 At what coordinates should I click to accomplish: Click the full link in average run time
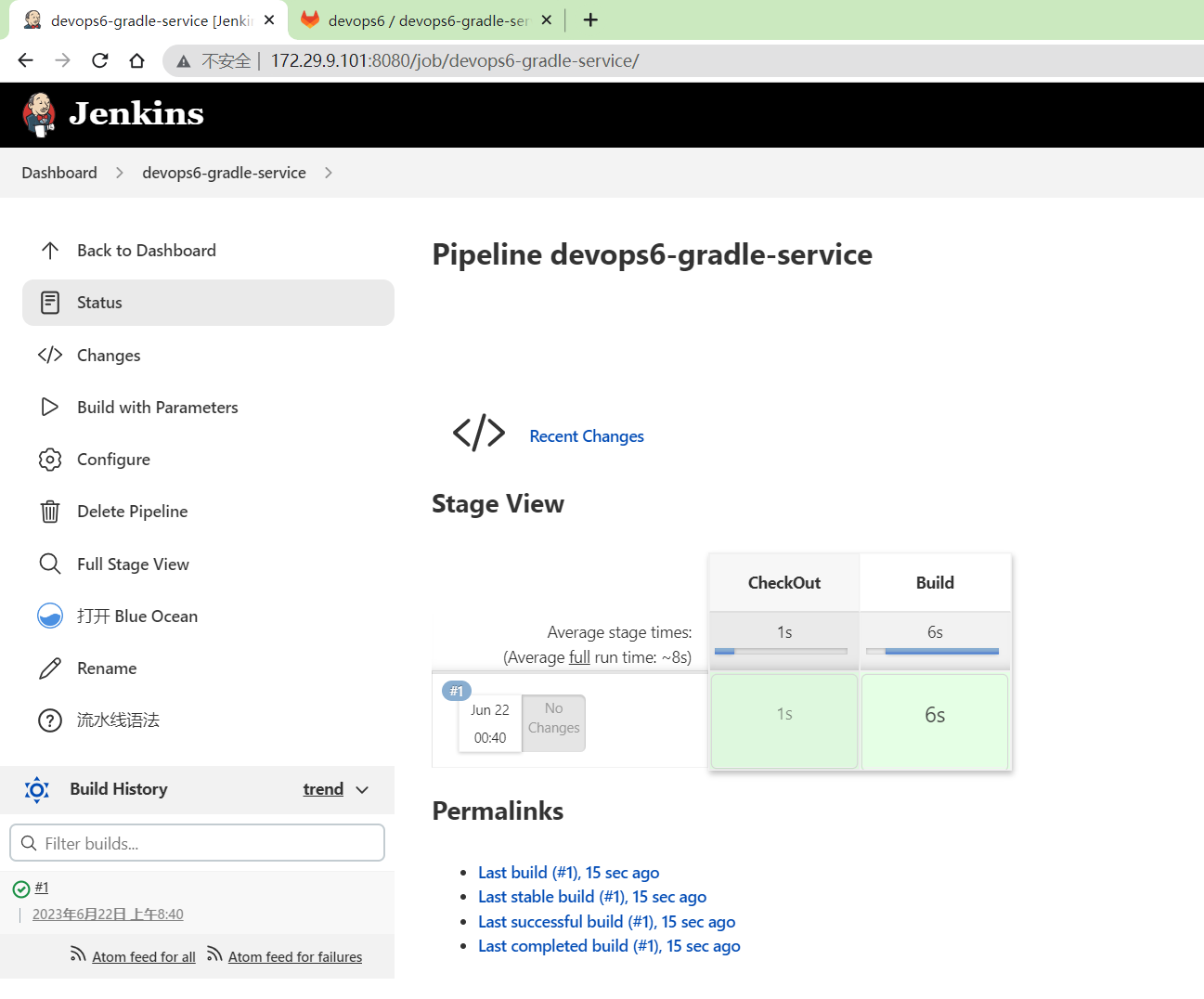(579, 657)
